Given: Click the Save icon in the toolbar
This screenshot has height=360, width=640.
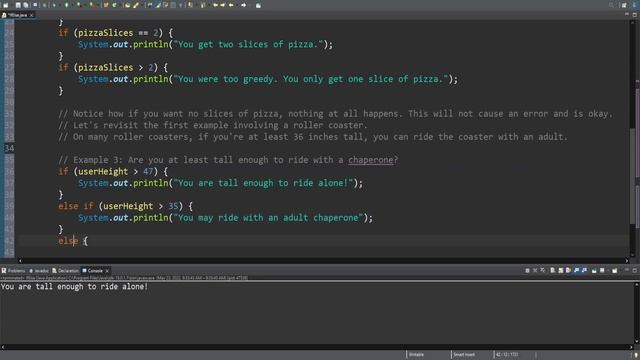Looking at the screenshot, I should tap(18, 5).
